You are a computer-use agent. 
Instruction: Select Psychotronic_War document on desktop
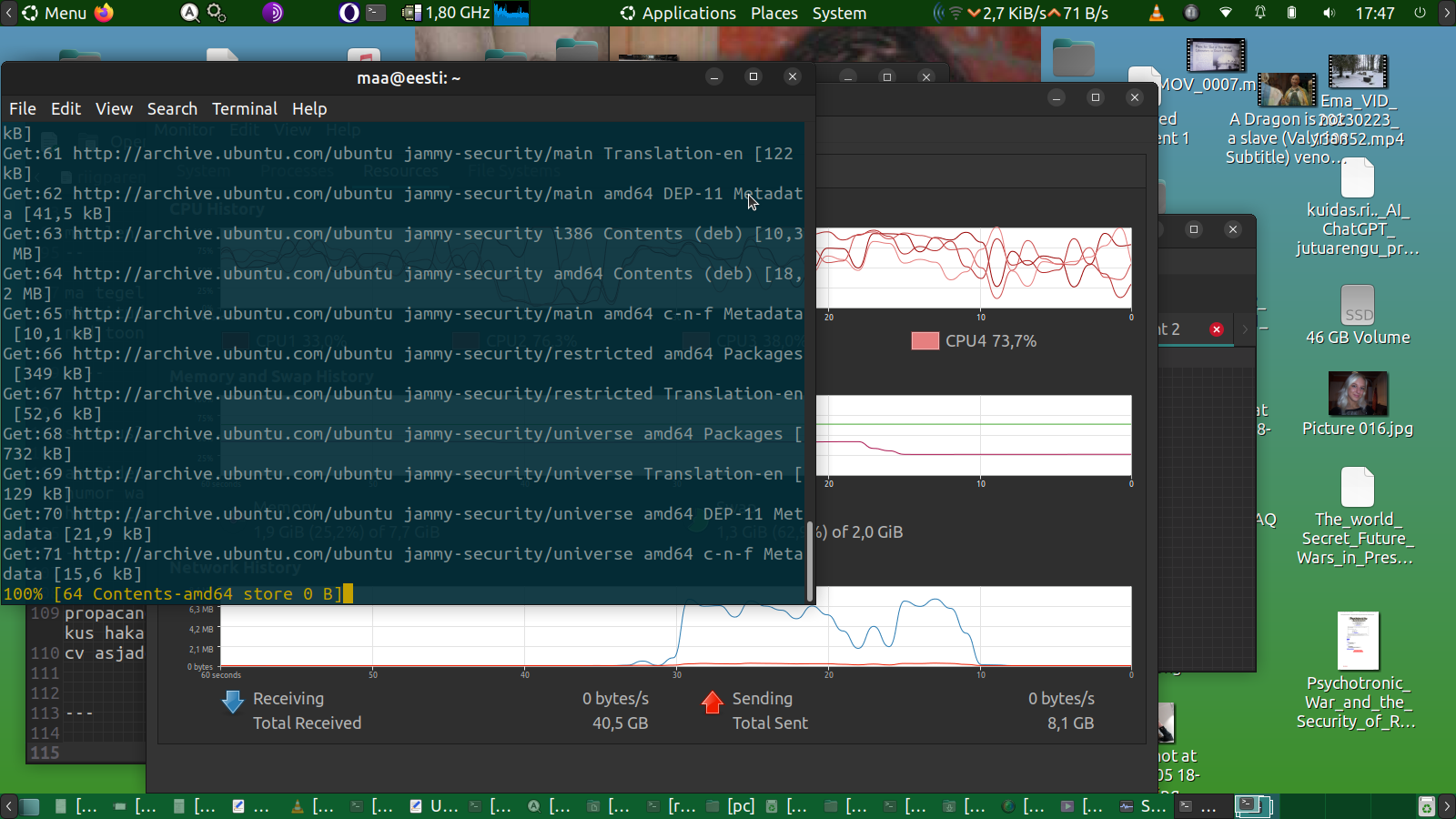(1358, 641)
